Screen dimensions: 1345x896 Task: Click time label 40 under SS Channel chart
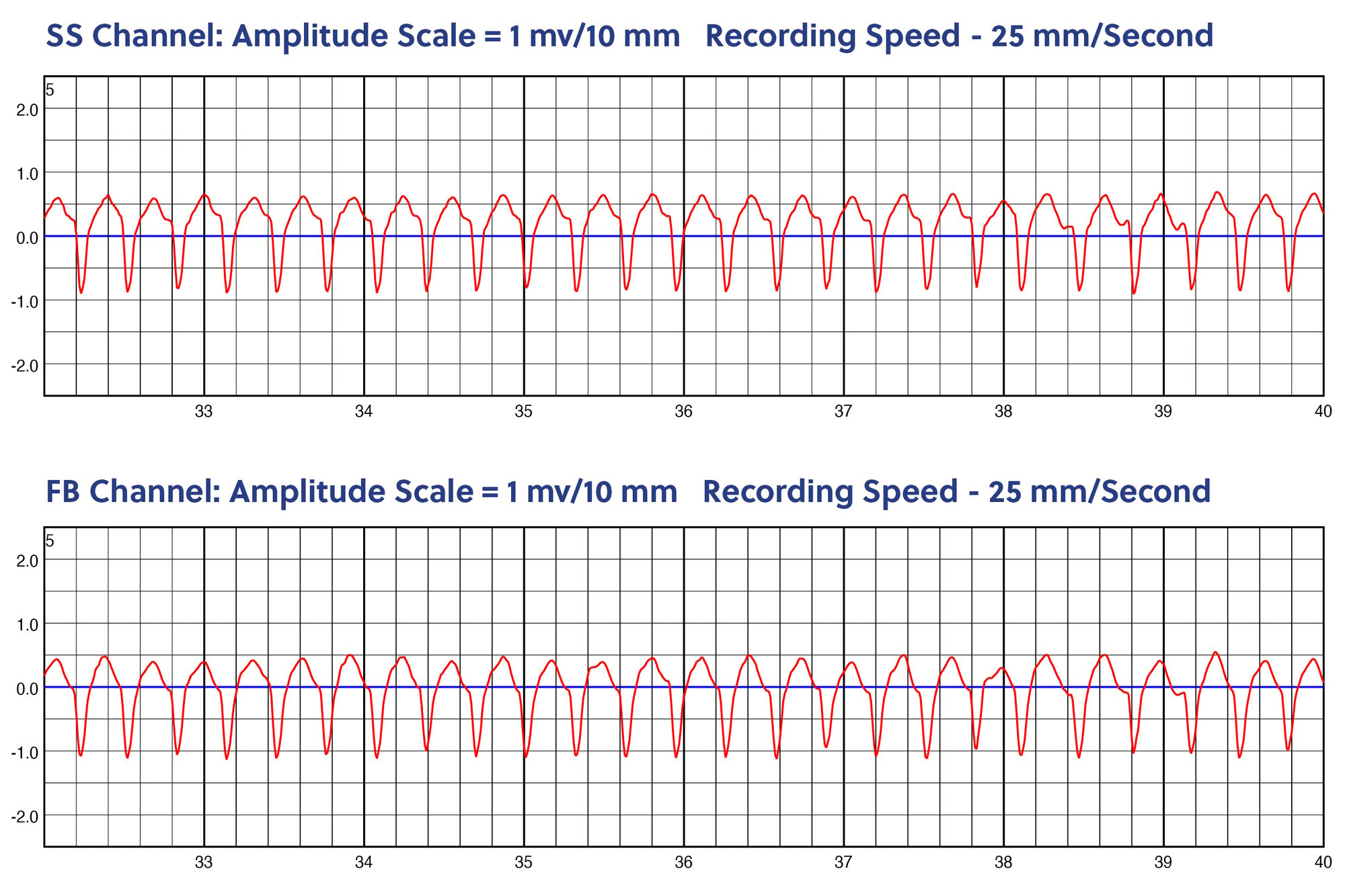click(x=1323, y=412)
